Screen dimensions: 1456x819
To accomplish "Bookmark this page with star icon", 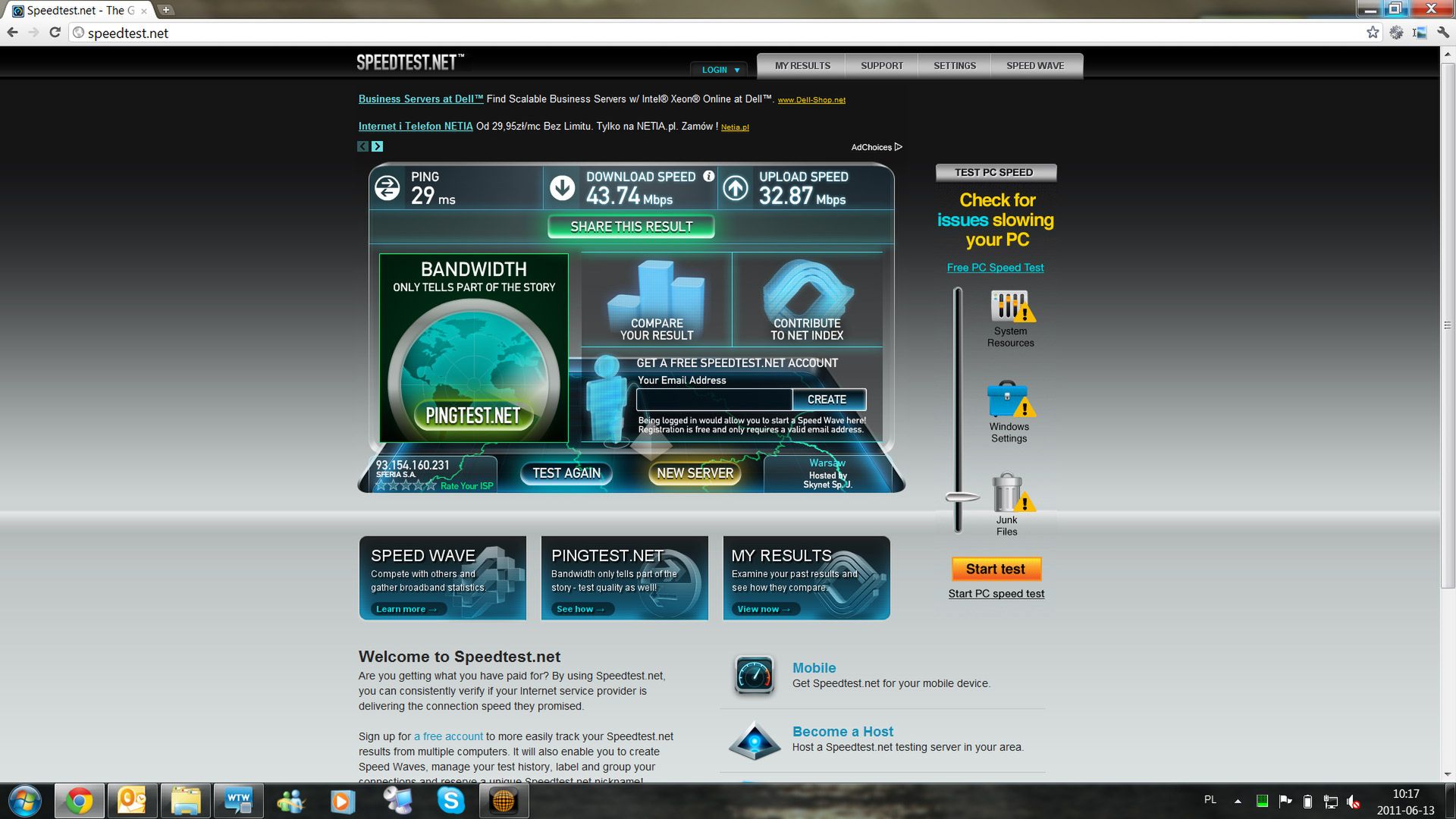I will 1373,33.
